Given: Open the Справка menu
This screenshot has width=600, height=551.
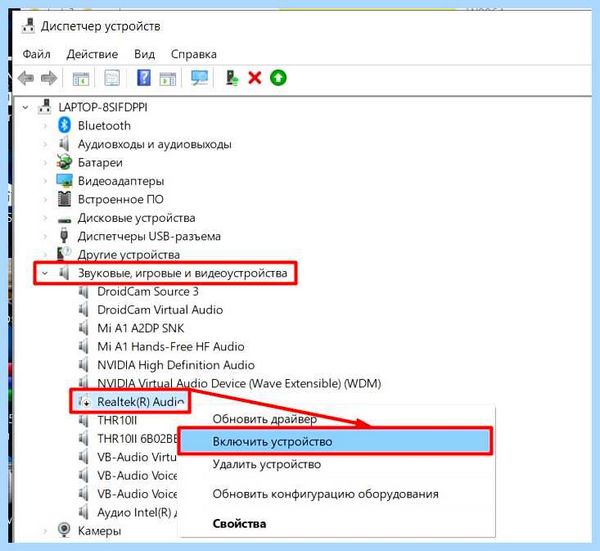Looking at the screenshot, I should (x=194, y=54).
